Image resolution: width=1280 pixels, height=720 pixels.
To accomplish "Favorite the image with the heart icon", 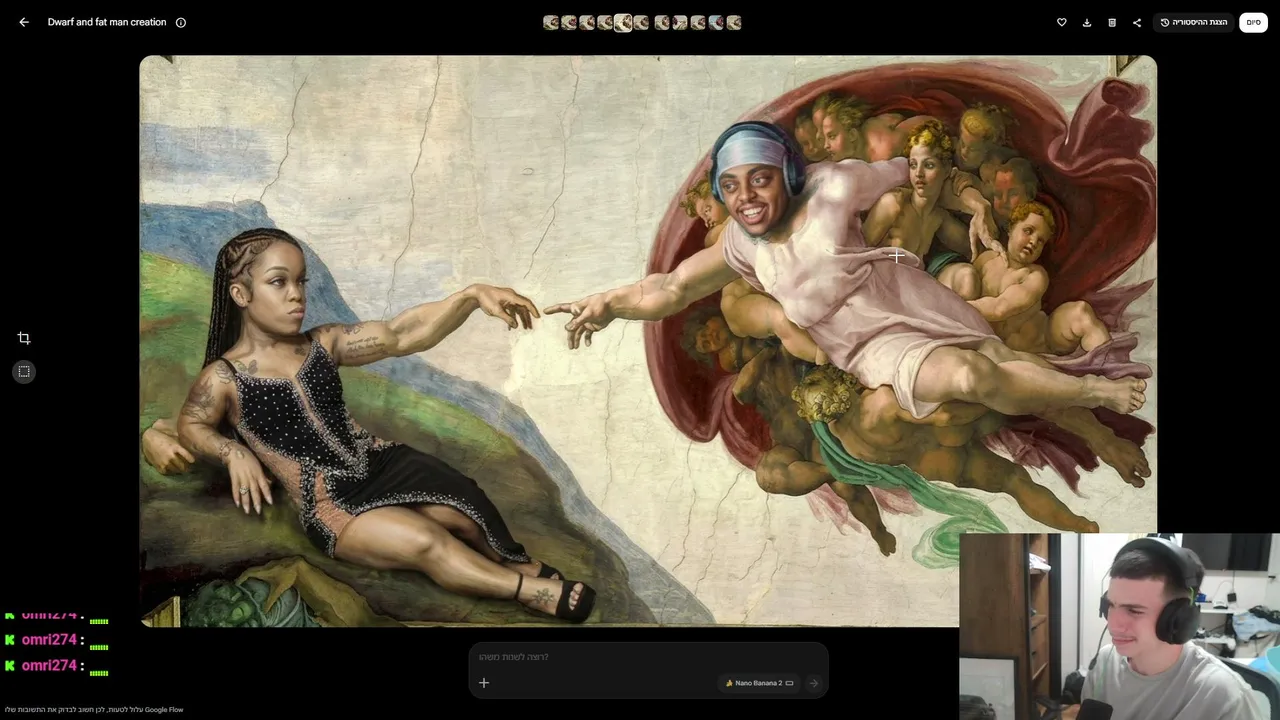I will click(1062, 22).
